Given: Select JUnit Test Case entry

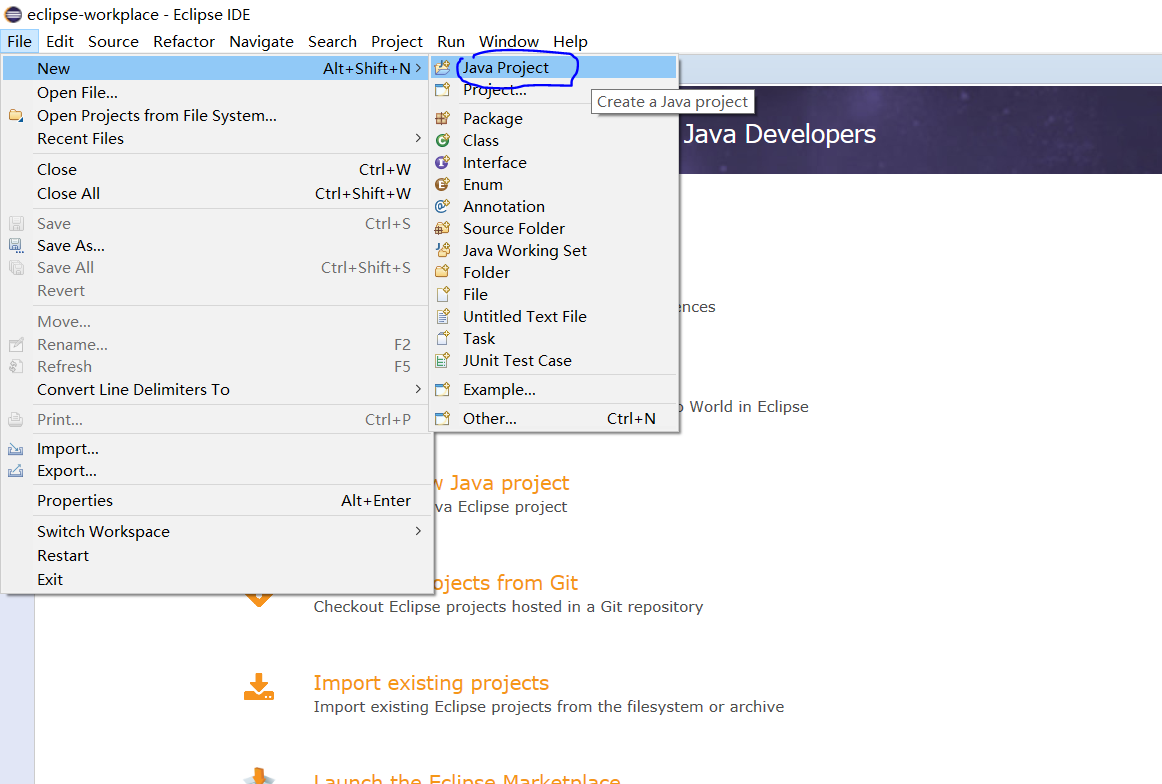Looking at the screenshot, I should tap(554, 361).
